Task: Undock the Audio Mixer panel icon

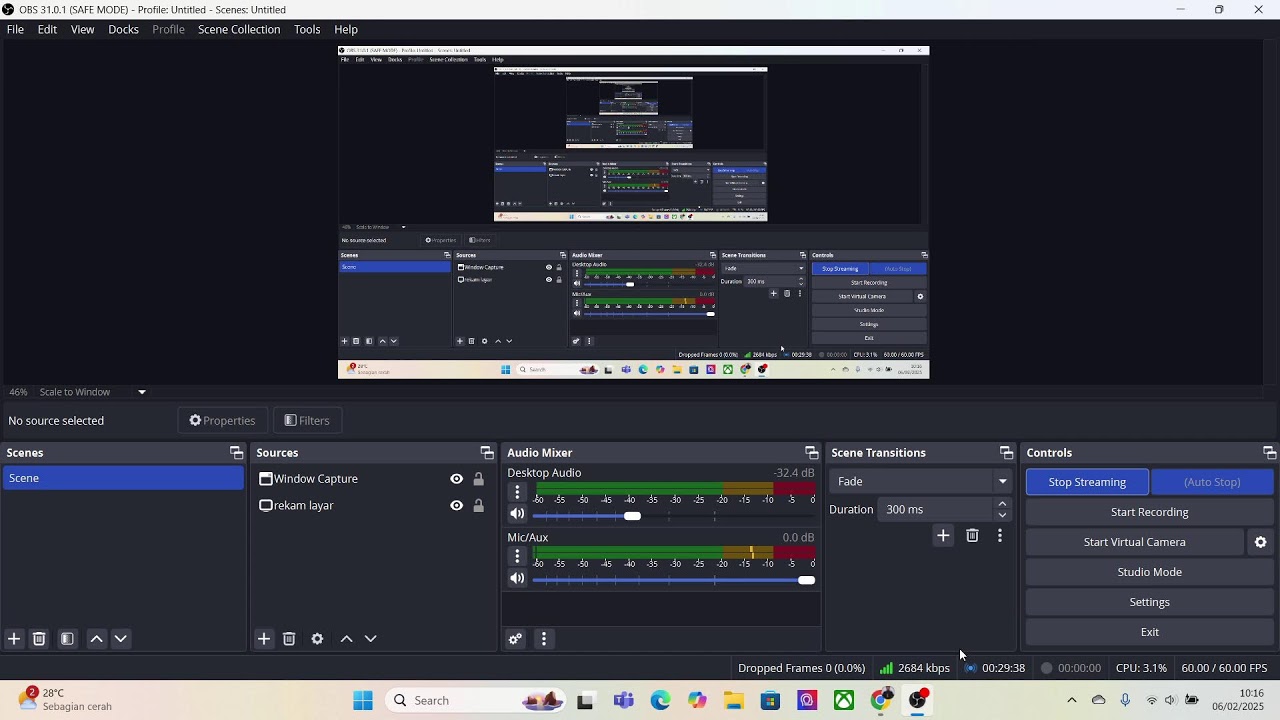Action: [812, 453]
